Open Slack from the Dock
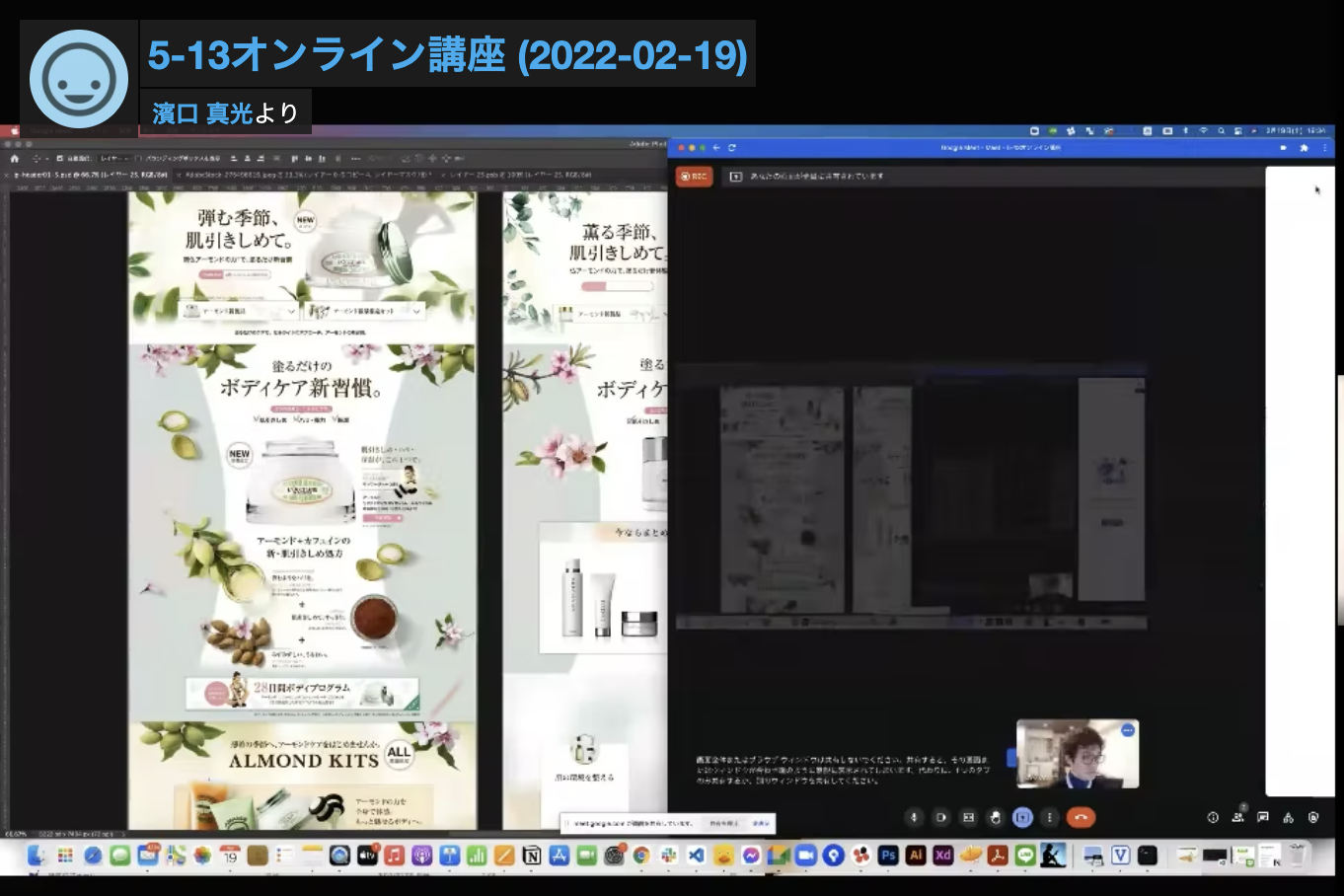Viewport: 1344px width, 896px height. [669, 856]
